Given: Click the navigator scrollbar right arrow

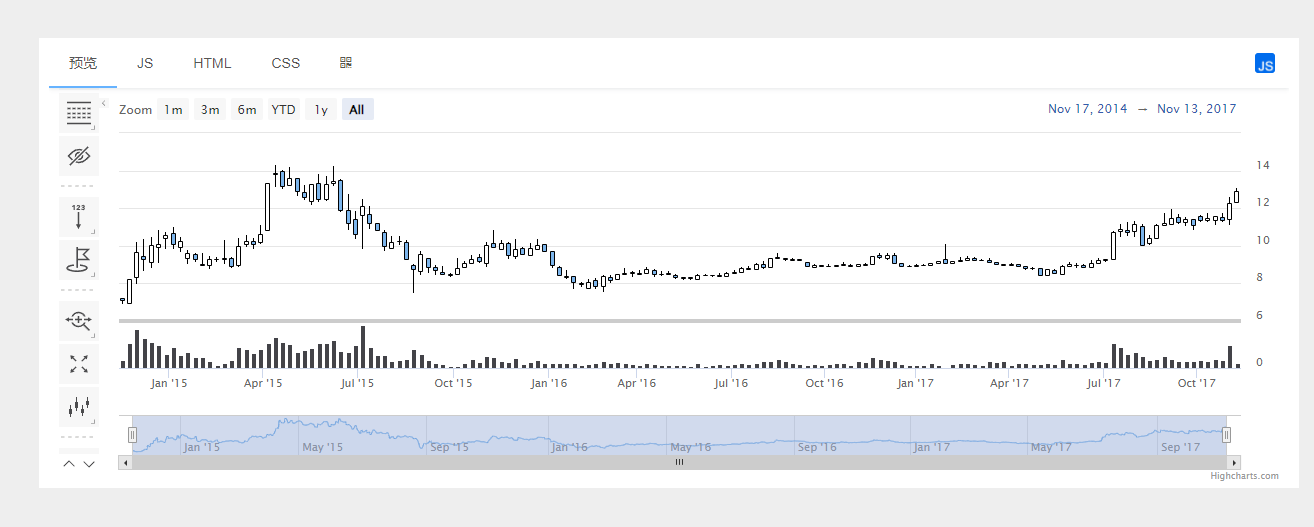Looking at the screenshot, I should (x=1234, y=462).
